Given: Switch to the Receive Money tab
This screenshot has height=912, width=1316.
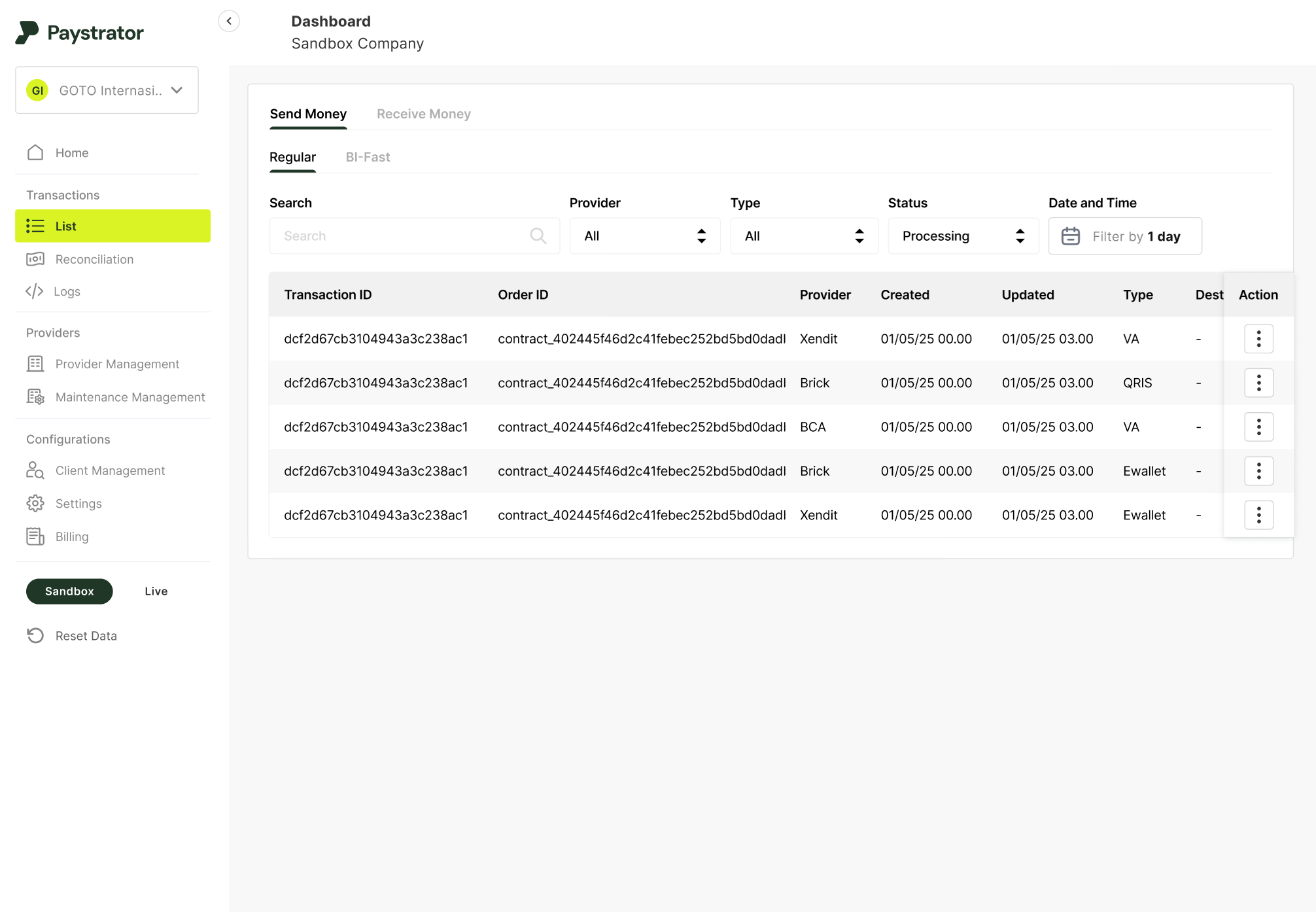Looking at the screenshot, I should [x=424, y=114].
